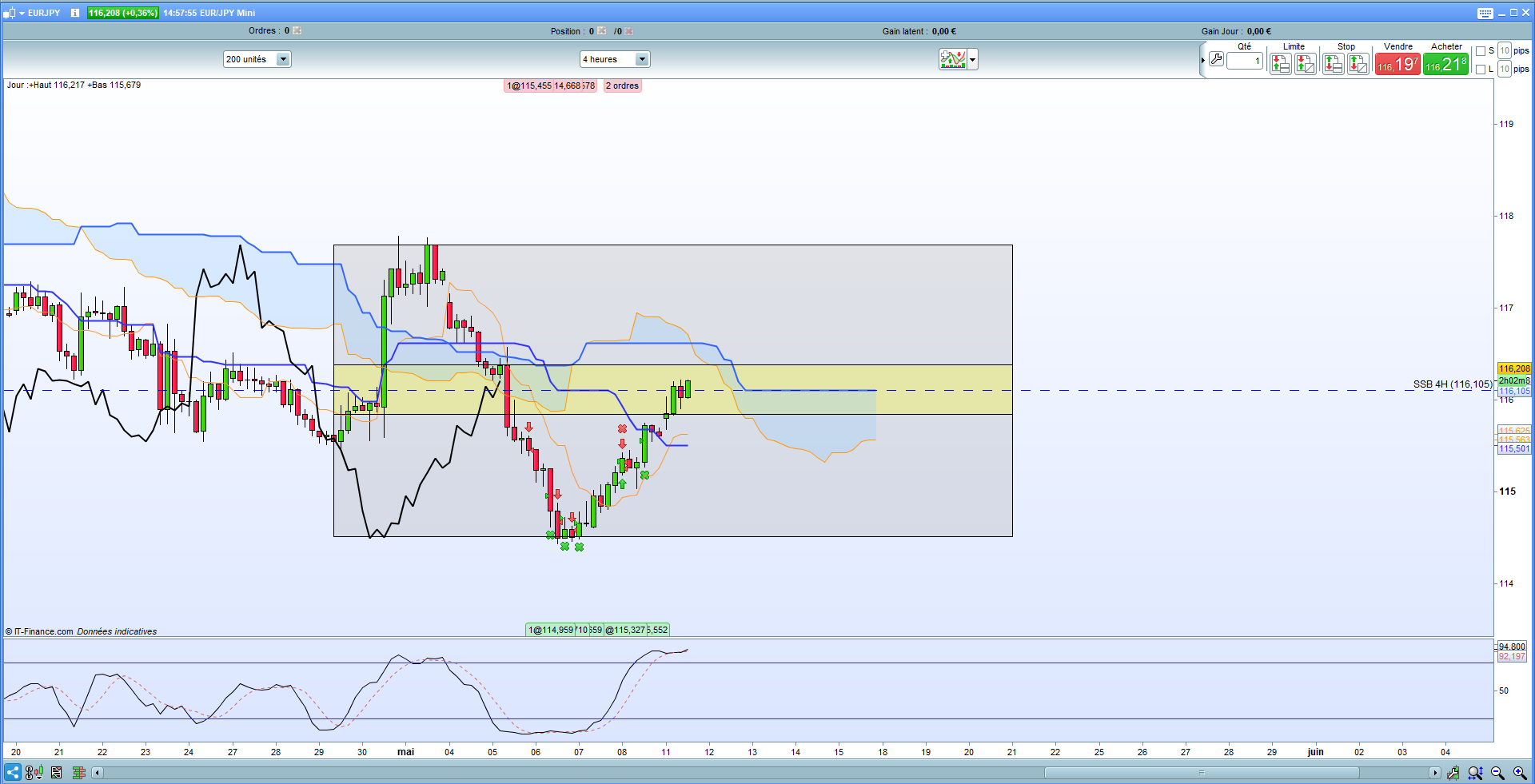Click the keyboard icon in the title bar
The width and height of the screenshot is (1535, 784).
click(1485, 13)
